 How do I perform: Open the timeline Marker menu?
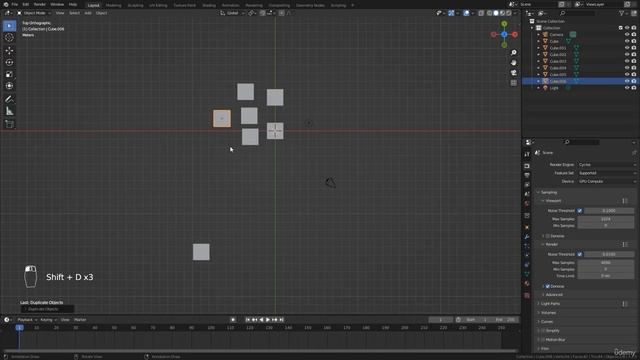point(80,320)
